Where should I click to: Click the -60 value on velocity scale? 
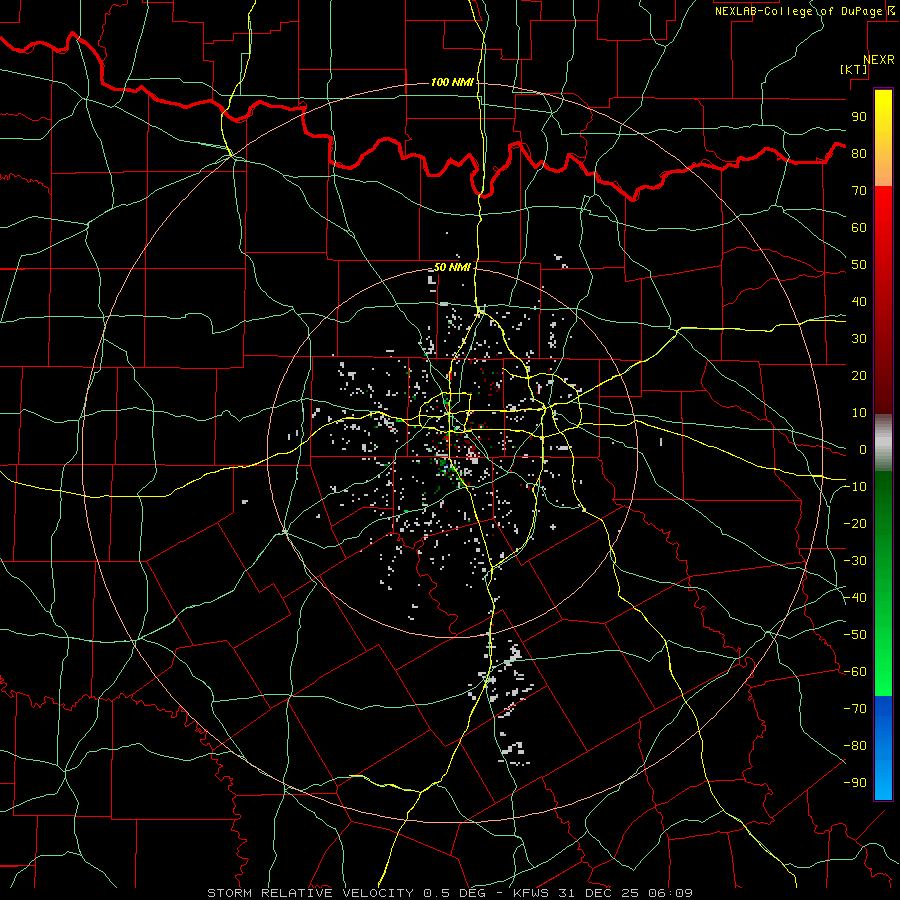855,672
